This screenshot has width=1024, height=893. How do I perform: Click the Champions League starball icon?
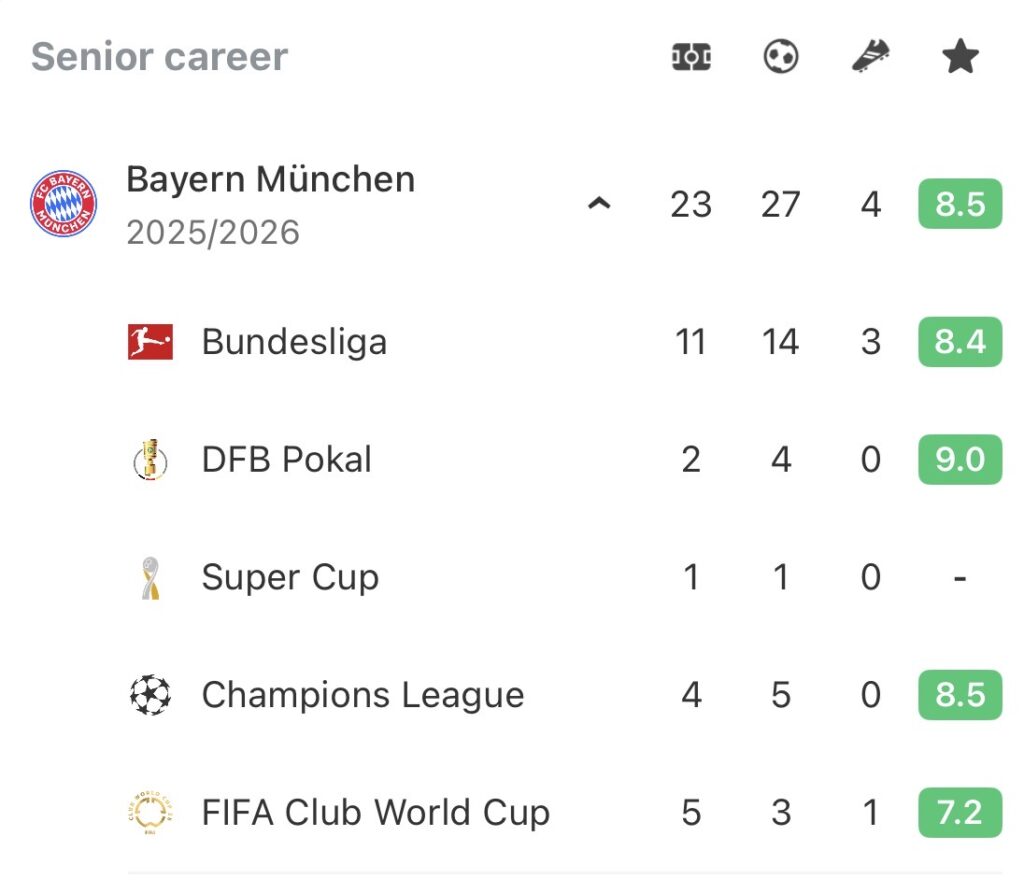click(150, 695)
